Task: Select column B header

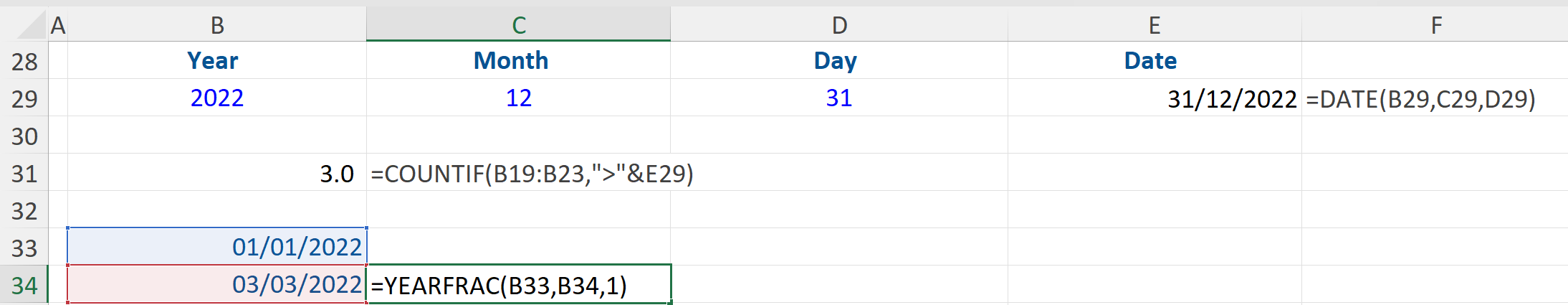Action: tap(217, 25)
